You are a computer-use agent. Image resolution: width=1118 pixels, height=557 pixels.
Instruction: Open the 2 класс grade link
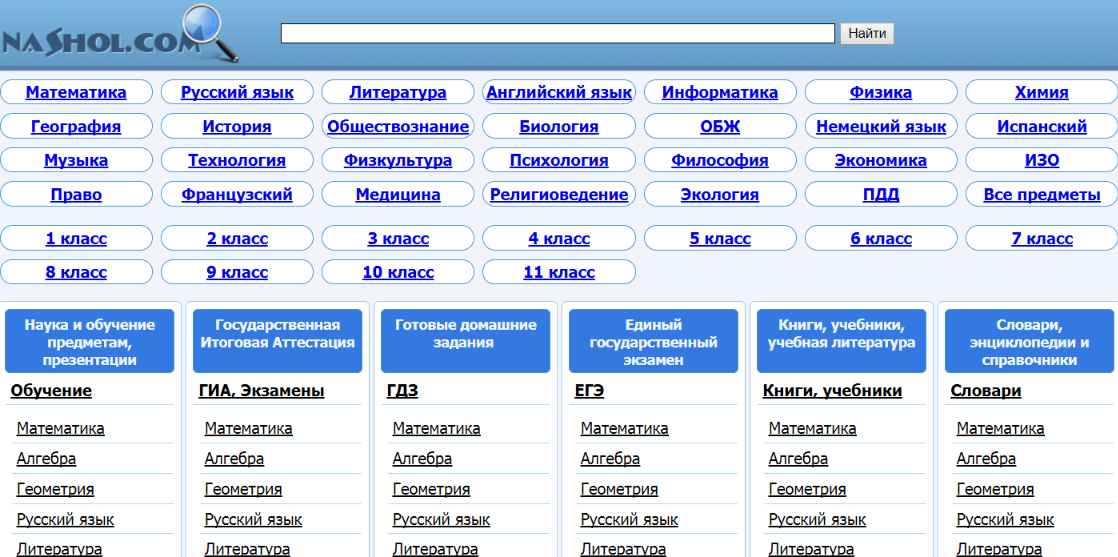[237, 239]
